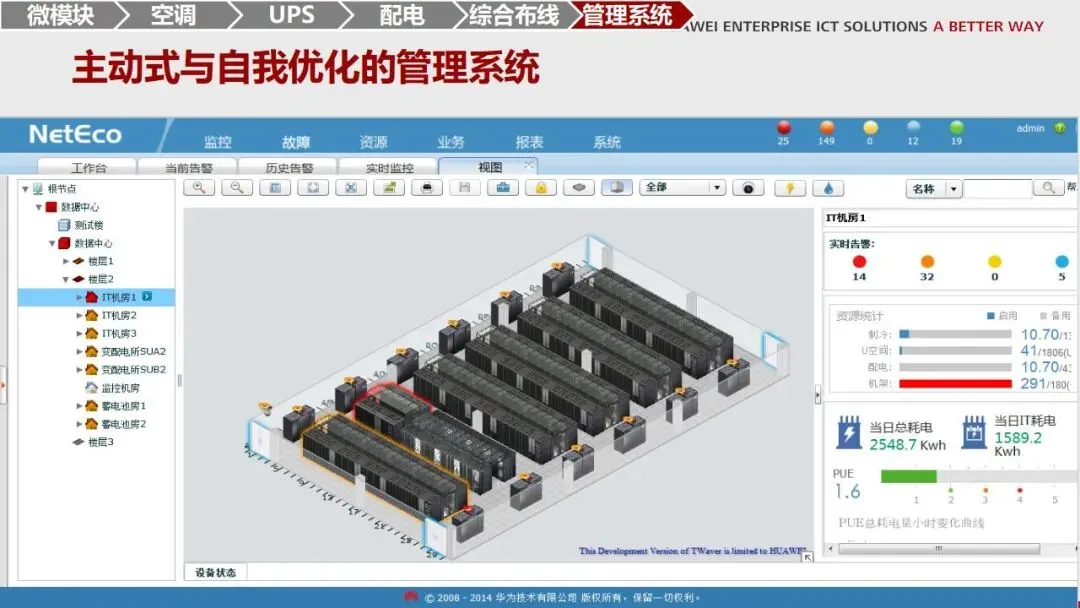
Task: Open the 报表 main menu
Action: (529, 142)
